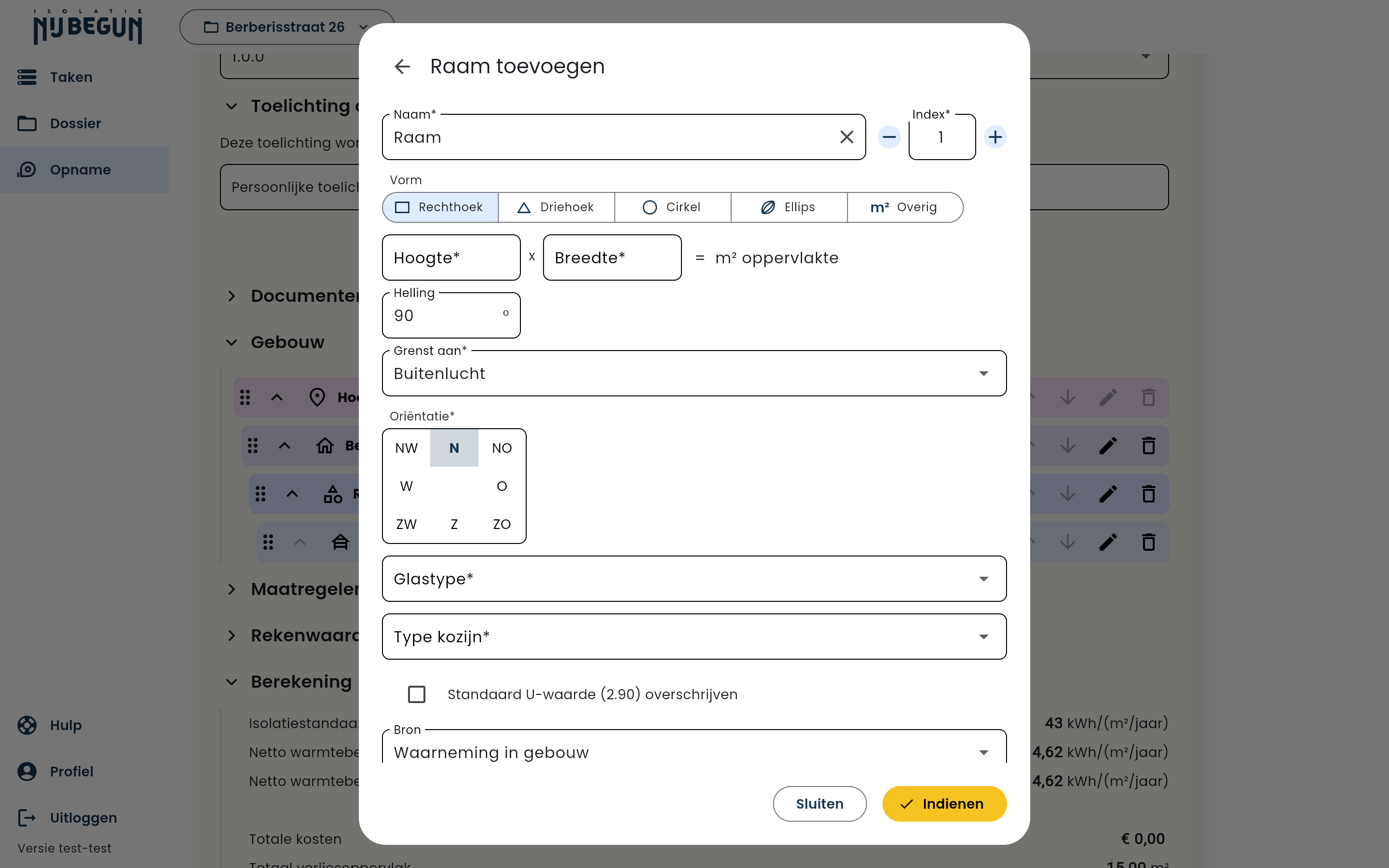The height and width of the screenshot is (868, 1389).
Task: Clear the Naam field with the X icon
Action: (846, 137)
